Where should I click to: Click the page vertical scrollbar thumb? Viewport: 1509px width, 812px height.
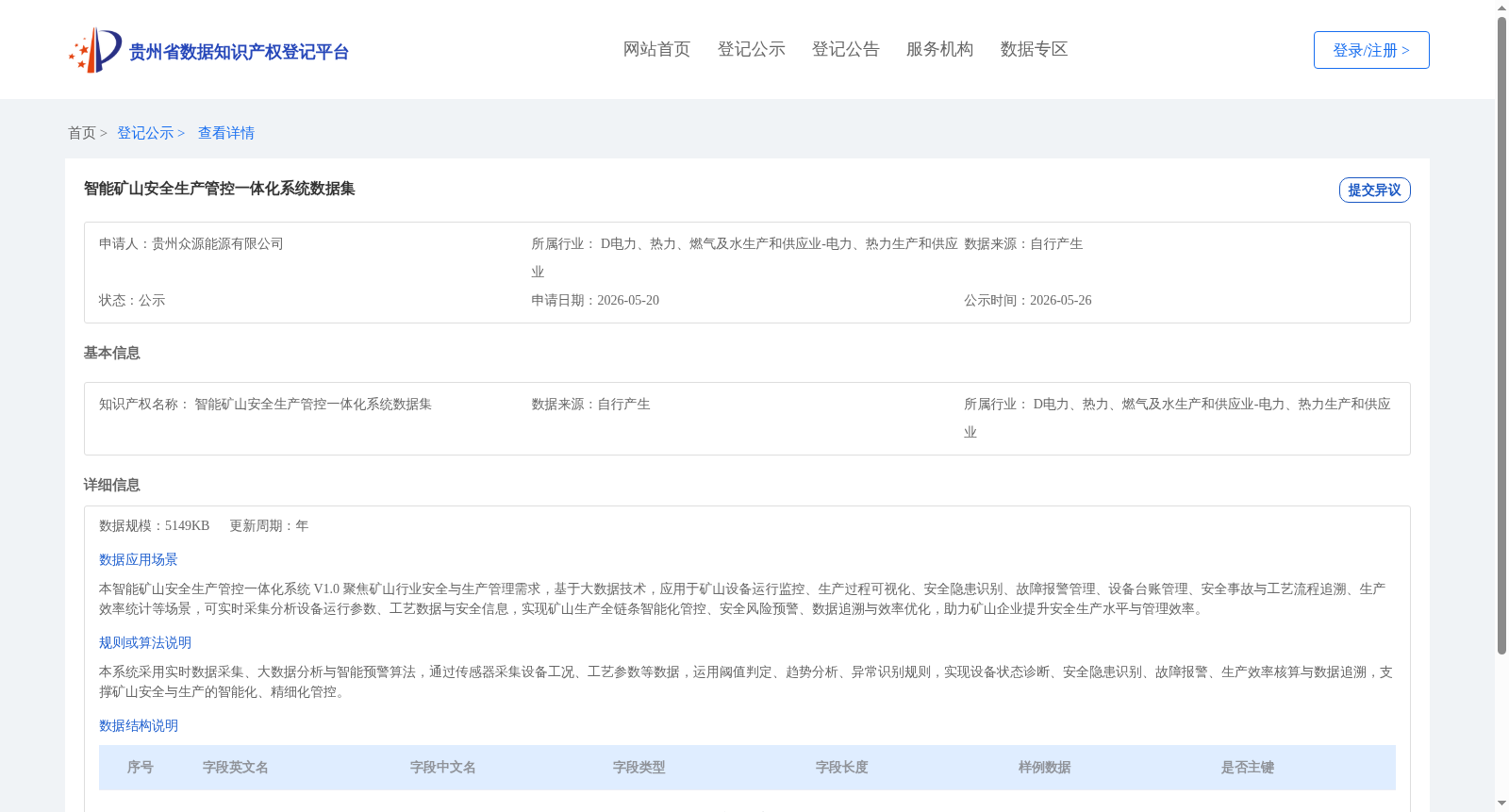coord(1501,335)
